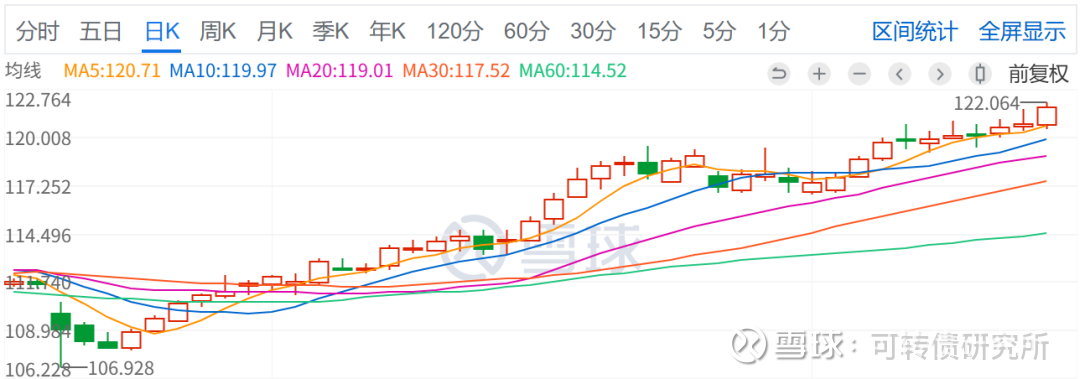
Task: Zoom in chart with plus icon
Action: tap(818, 73)
